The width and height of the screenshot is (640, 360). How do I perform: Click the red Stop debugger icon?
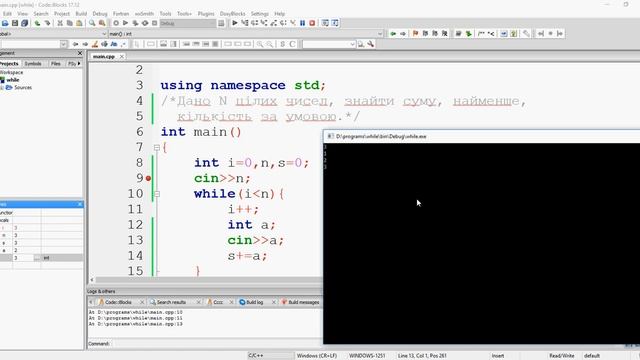pyautogui.click(x=312, y=23)
